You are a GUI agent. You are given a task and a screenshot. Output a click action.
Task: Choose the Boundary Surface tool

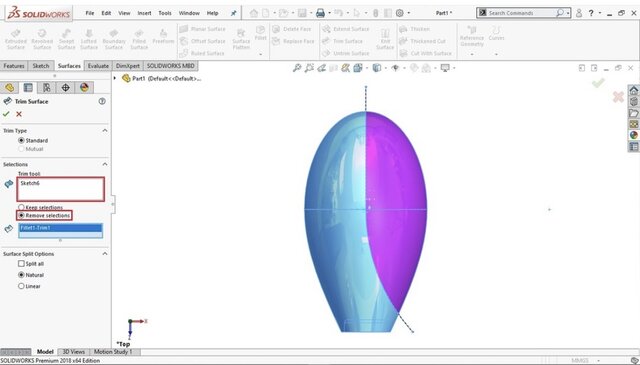(x=114, y=39)
